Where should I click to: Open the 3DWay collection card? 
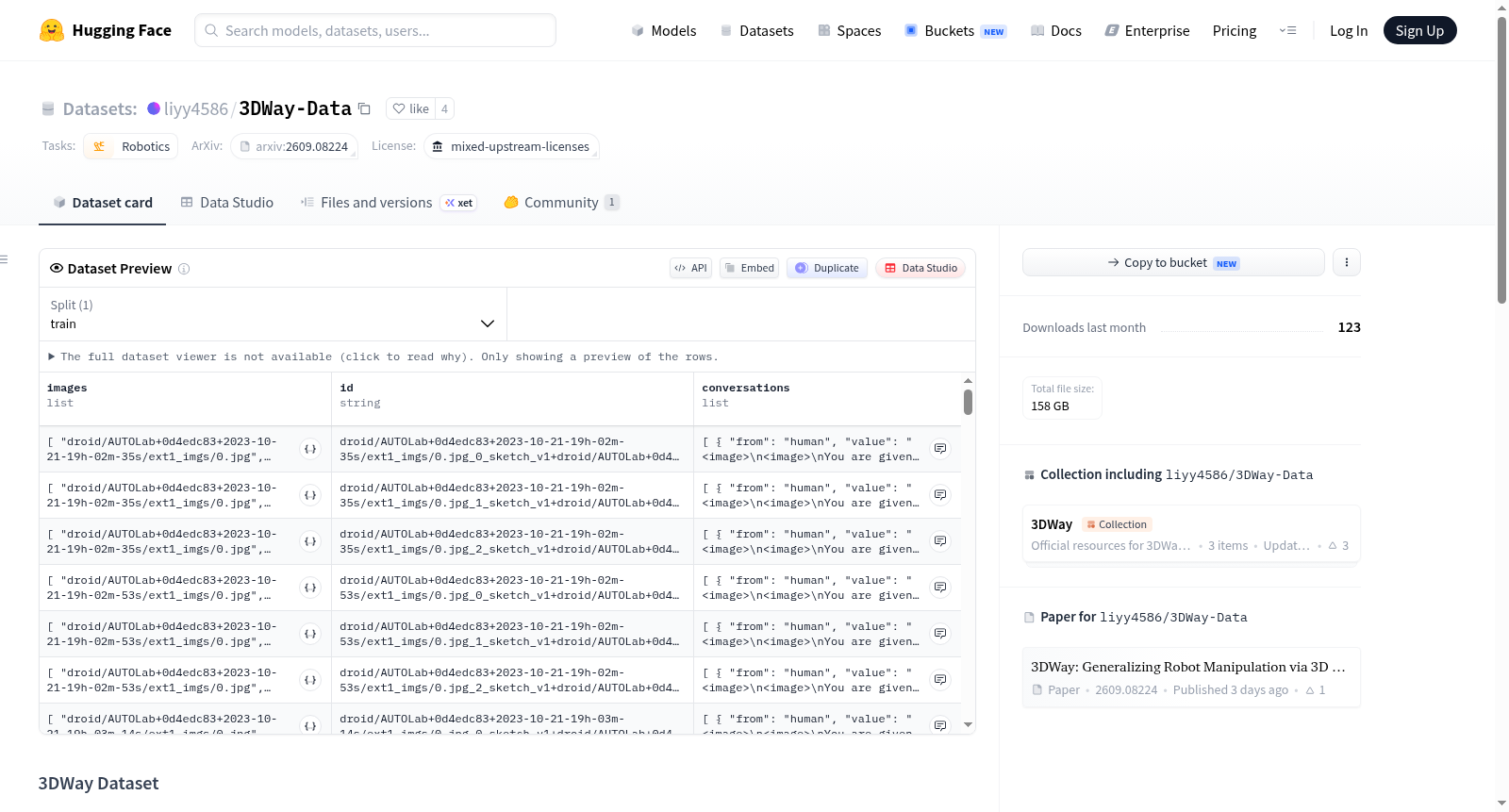coord(1191,534)
